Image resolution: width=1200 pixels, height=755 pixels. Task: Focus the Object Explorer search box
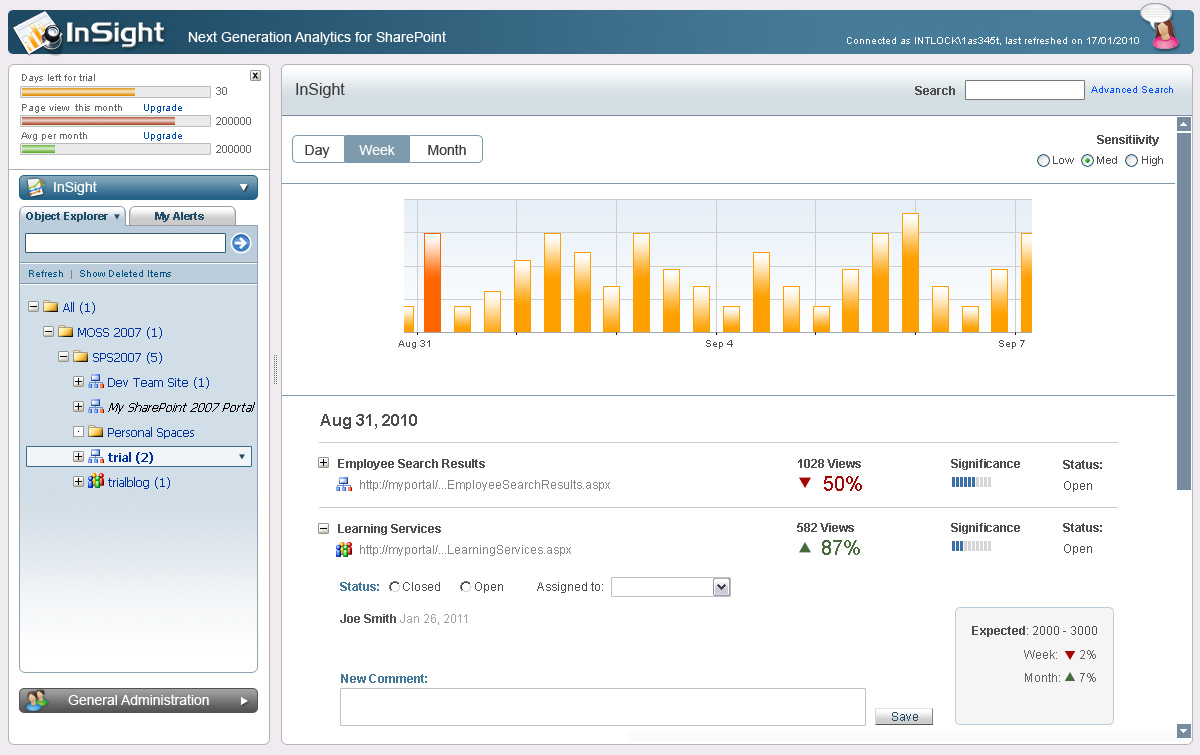[126, 243]
